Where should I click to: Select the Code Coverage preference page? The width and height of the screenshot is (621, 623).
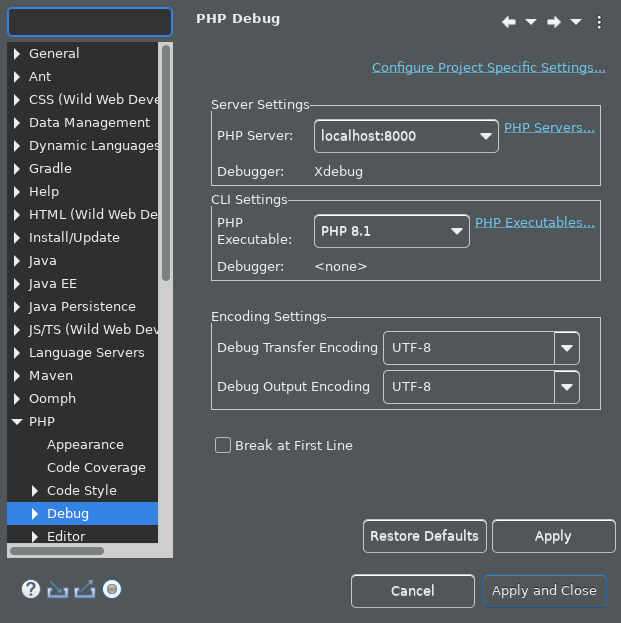click(x=96, y=468)
